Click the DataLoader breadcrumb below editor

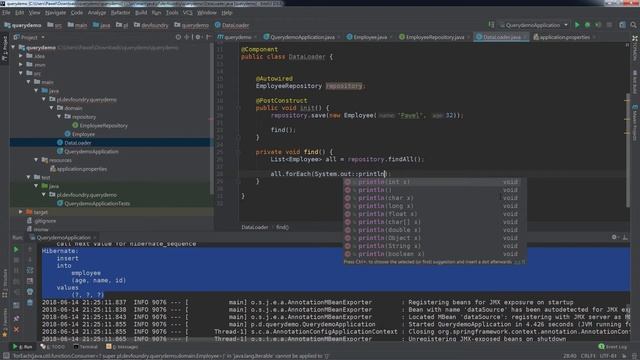pos(255,227)
